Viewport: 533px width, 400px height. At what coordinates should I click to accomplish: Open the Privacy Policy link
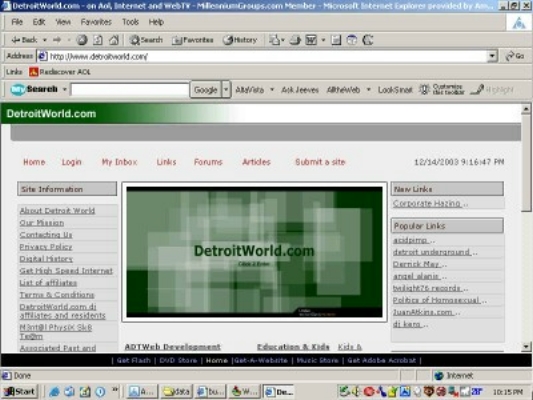[46, 247]
